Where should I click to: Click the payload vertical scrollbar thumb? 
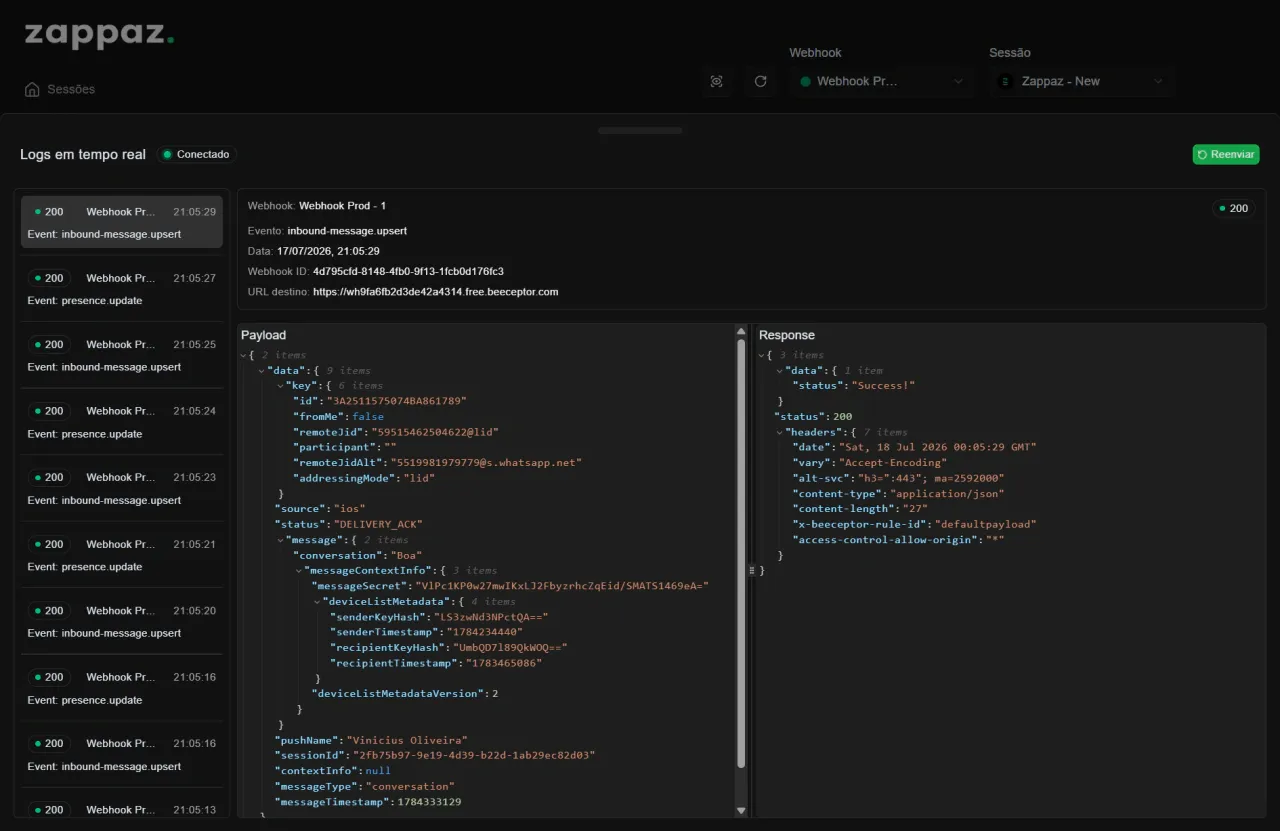[741, 552]
